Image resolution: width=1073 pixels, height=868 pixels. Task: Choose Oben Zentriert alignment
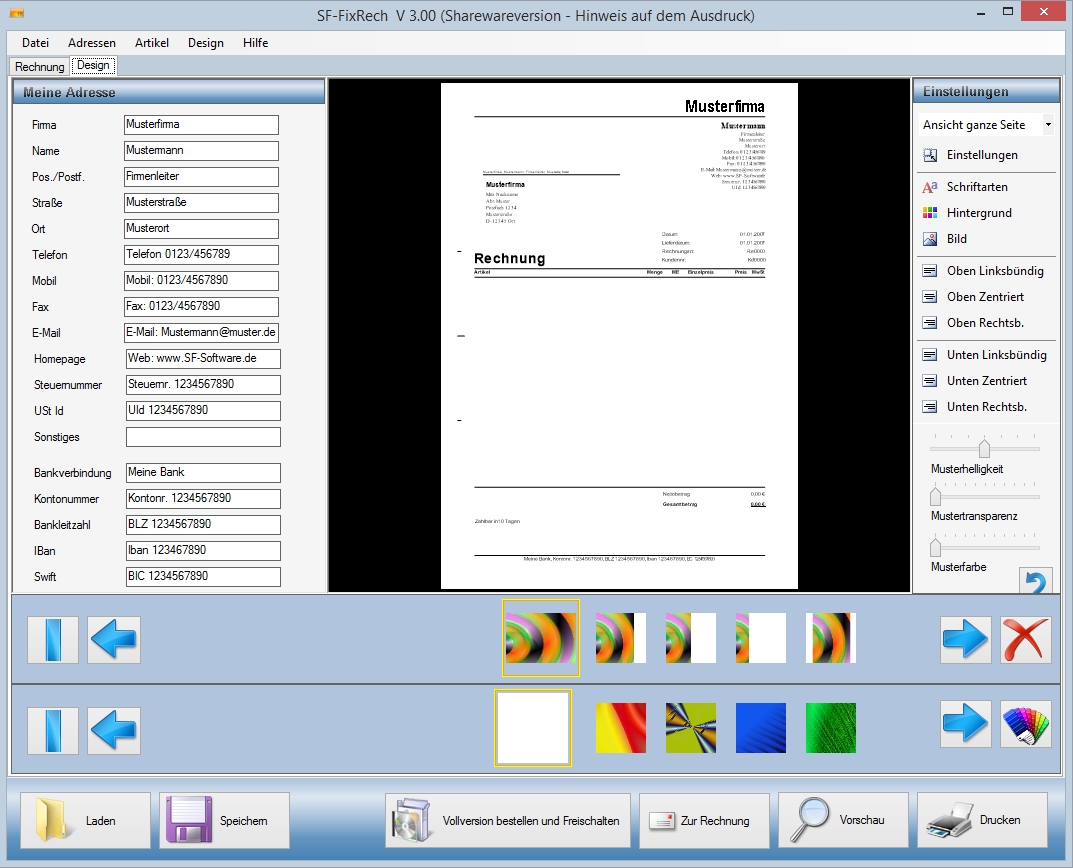pyautogui.click(x=973, y=297)
